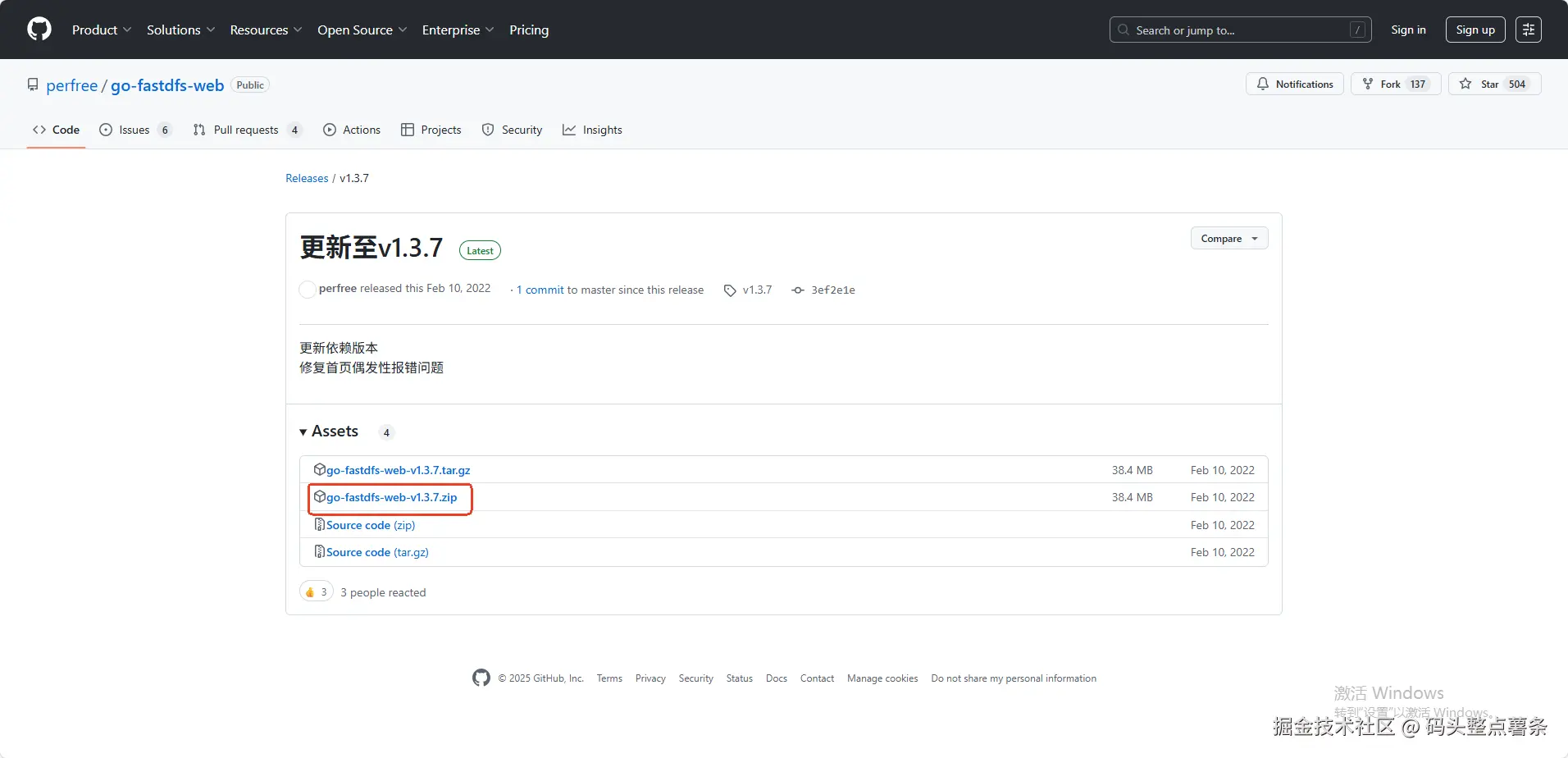1568x758 pixels.
Task: Open footer Privacy link
Action: [x=650, y=678]
